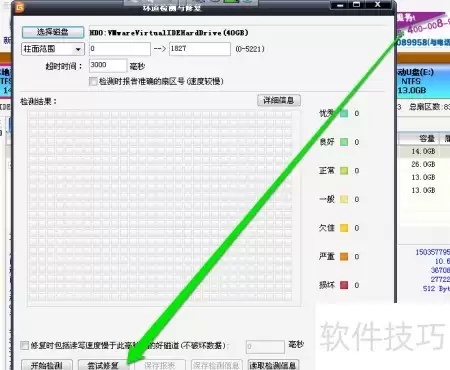Open the 柱面范围 dropdown
Image resolution: width=450 pixels, height=370 pixels.
click(x=53, y=49)
